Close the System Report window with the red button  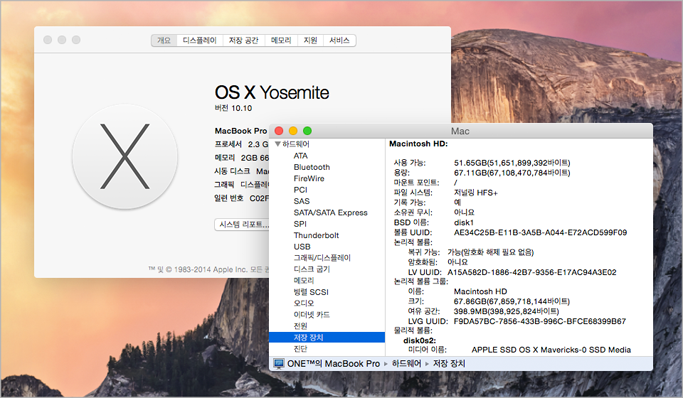point(279,131)
